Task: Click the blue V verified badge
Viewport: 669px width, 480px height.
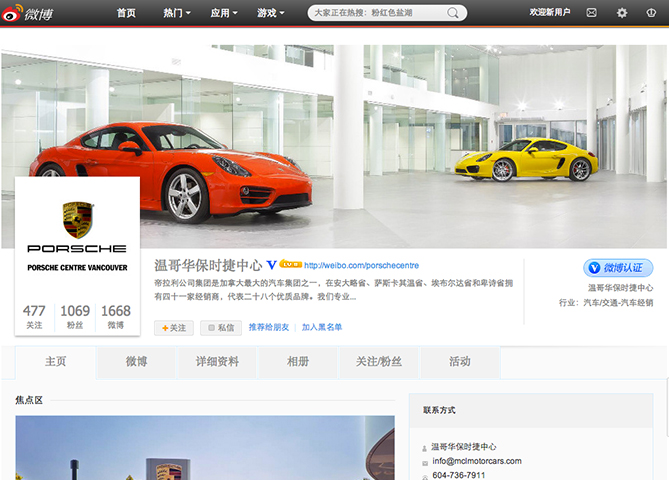Action: tap(271, 265)
